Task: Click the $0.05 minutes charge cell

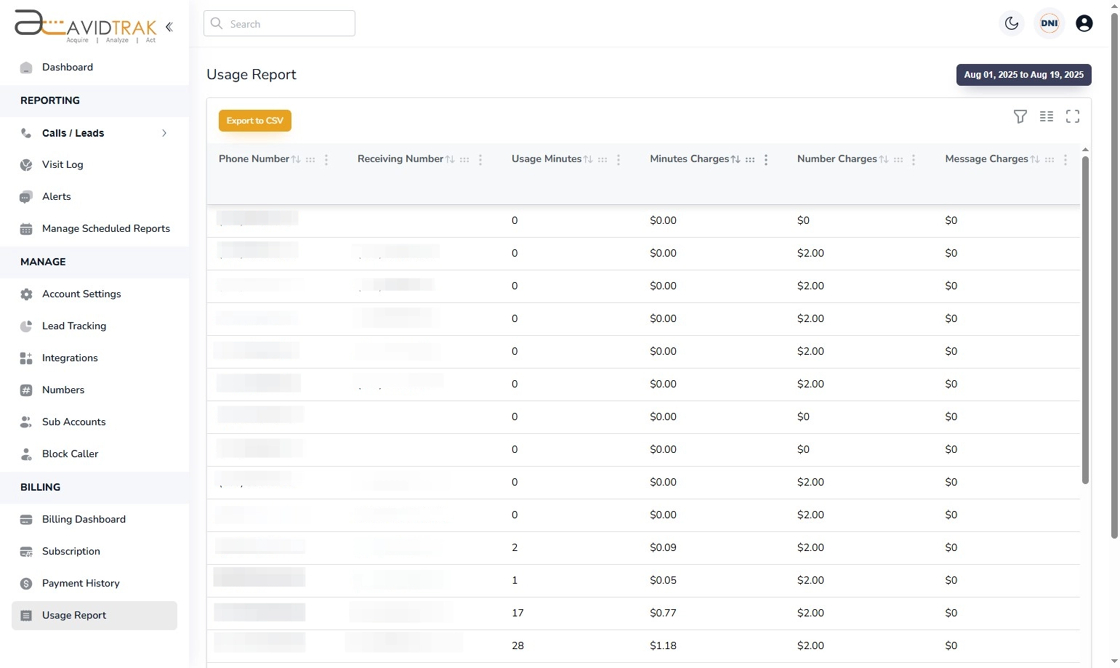Action: tap(663, 580)
